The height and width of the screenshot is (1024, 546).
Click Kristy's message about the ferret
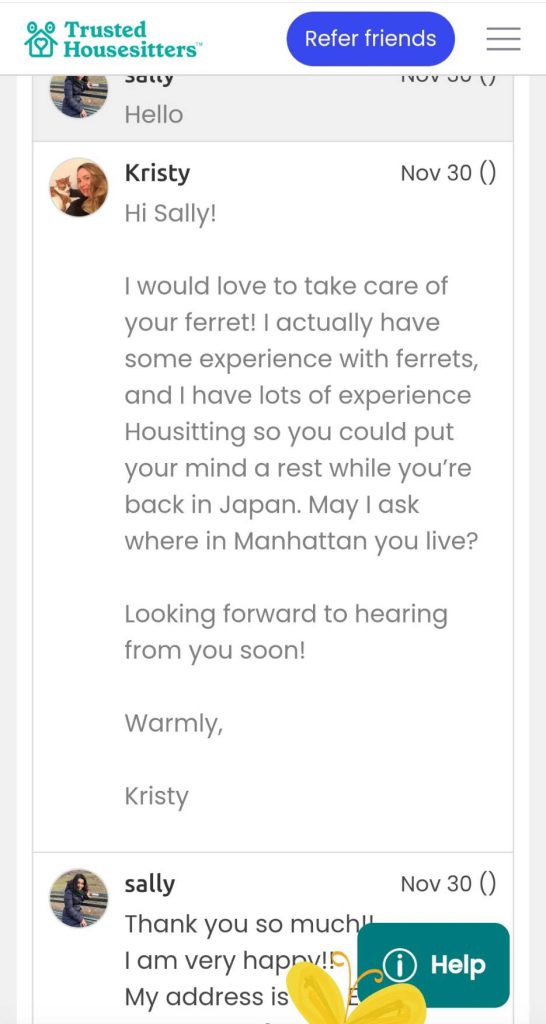(x=301, y=413)
